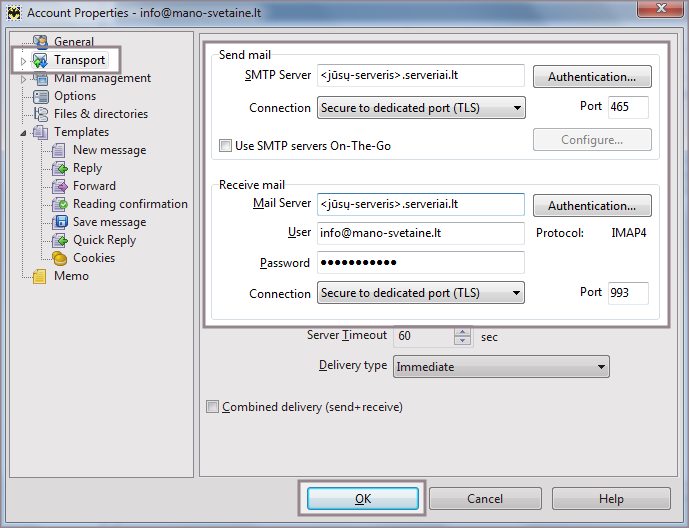Image resolution: width=689 pixels, height=528 pixels.
Task: Select the Forward template icon
Action: pos(60,186)
